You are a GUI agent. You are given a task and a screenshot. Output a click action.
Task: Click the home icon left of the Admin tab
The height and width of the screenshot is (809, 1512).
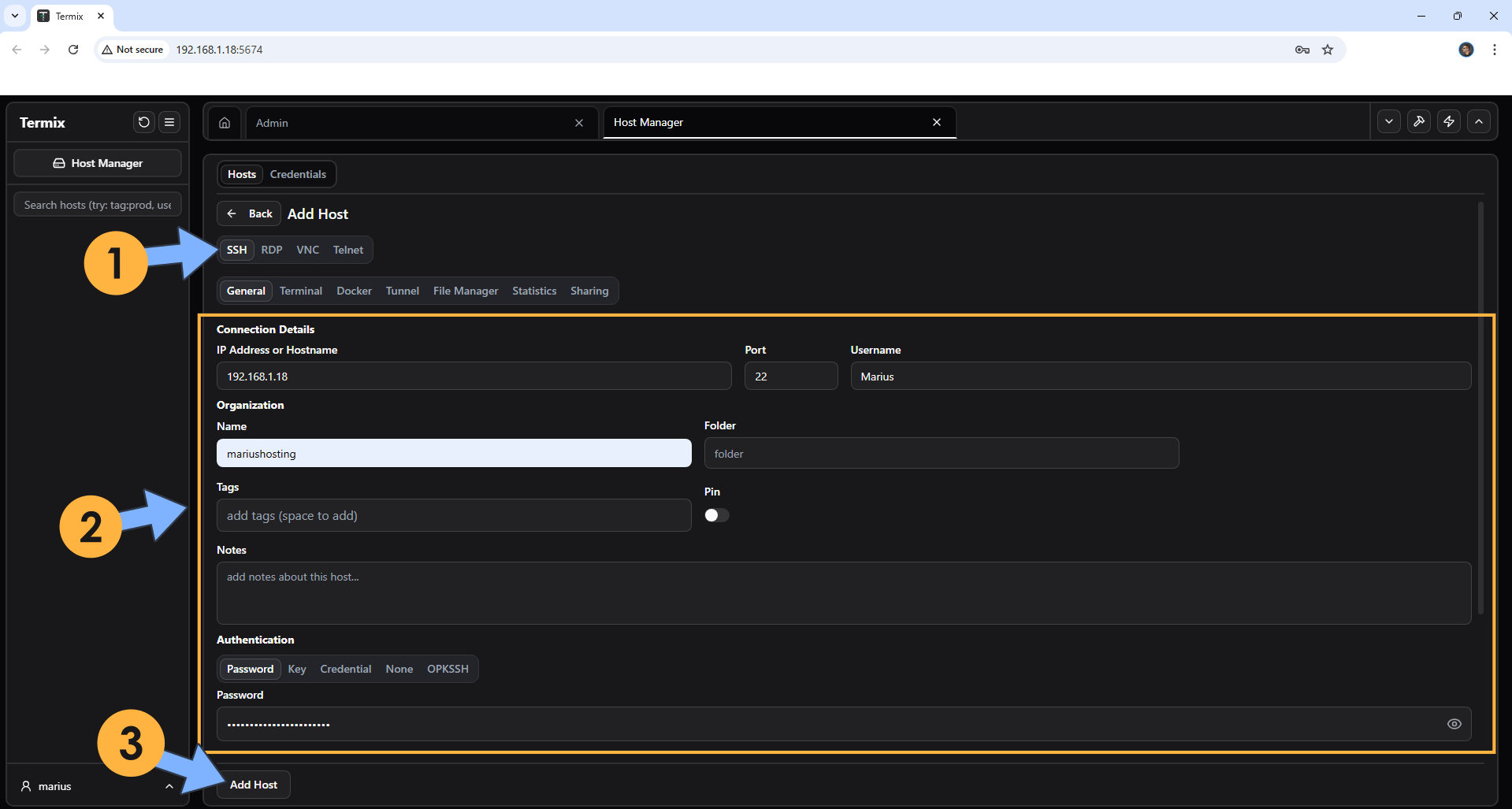(x=224, y=122)
